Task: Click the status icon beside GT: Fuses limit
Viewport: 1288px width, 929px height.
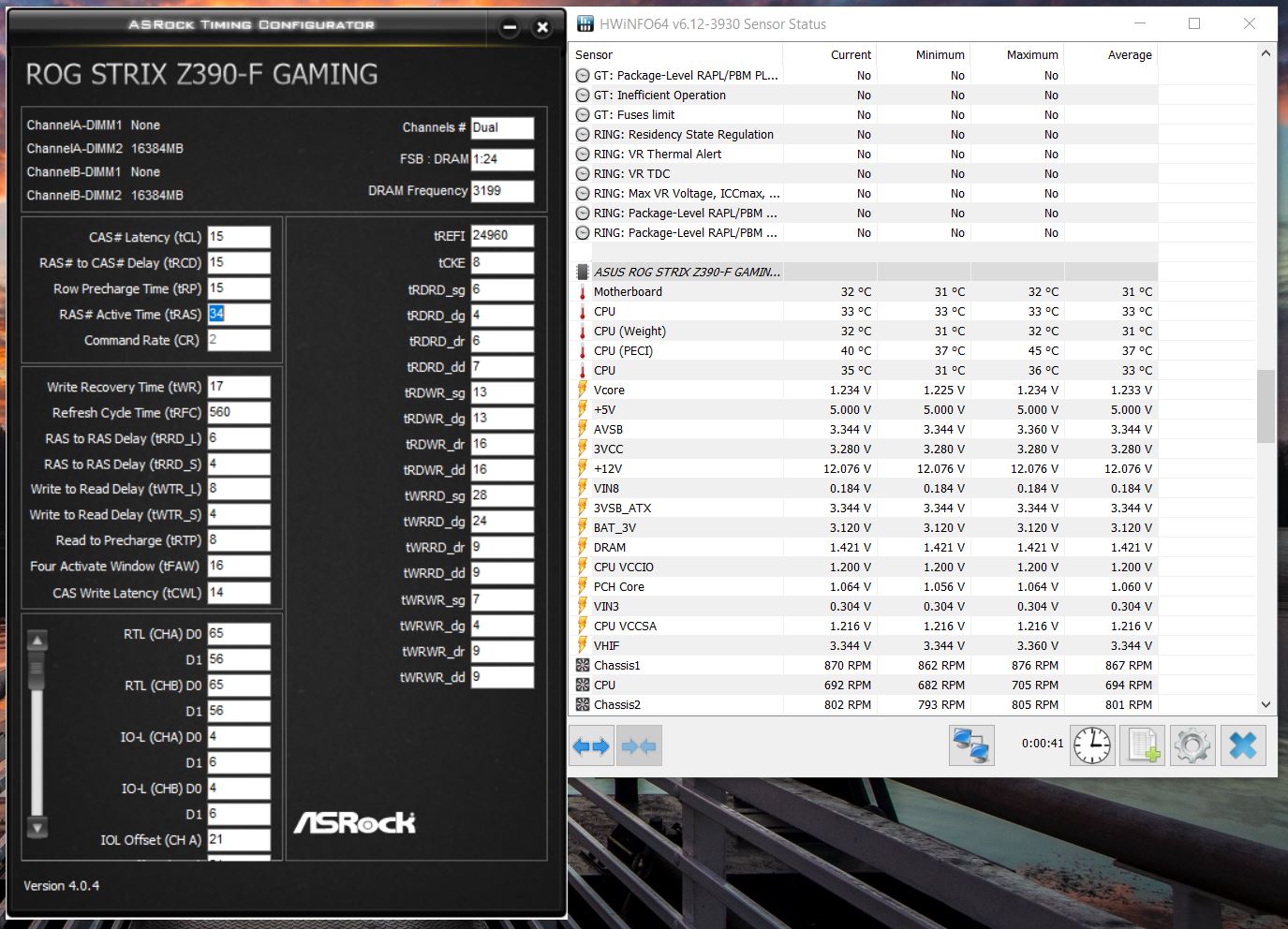Action: coord(583,115)
